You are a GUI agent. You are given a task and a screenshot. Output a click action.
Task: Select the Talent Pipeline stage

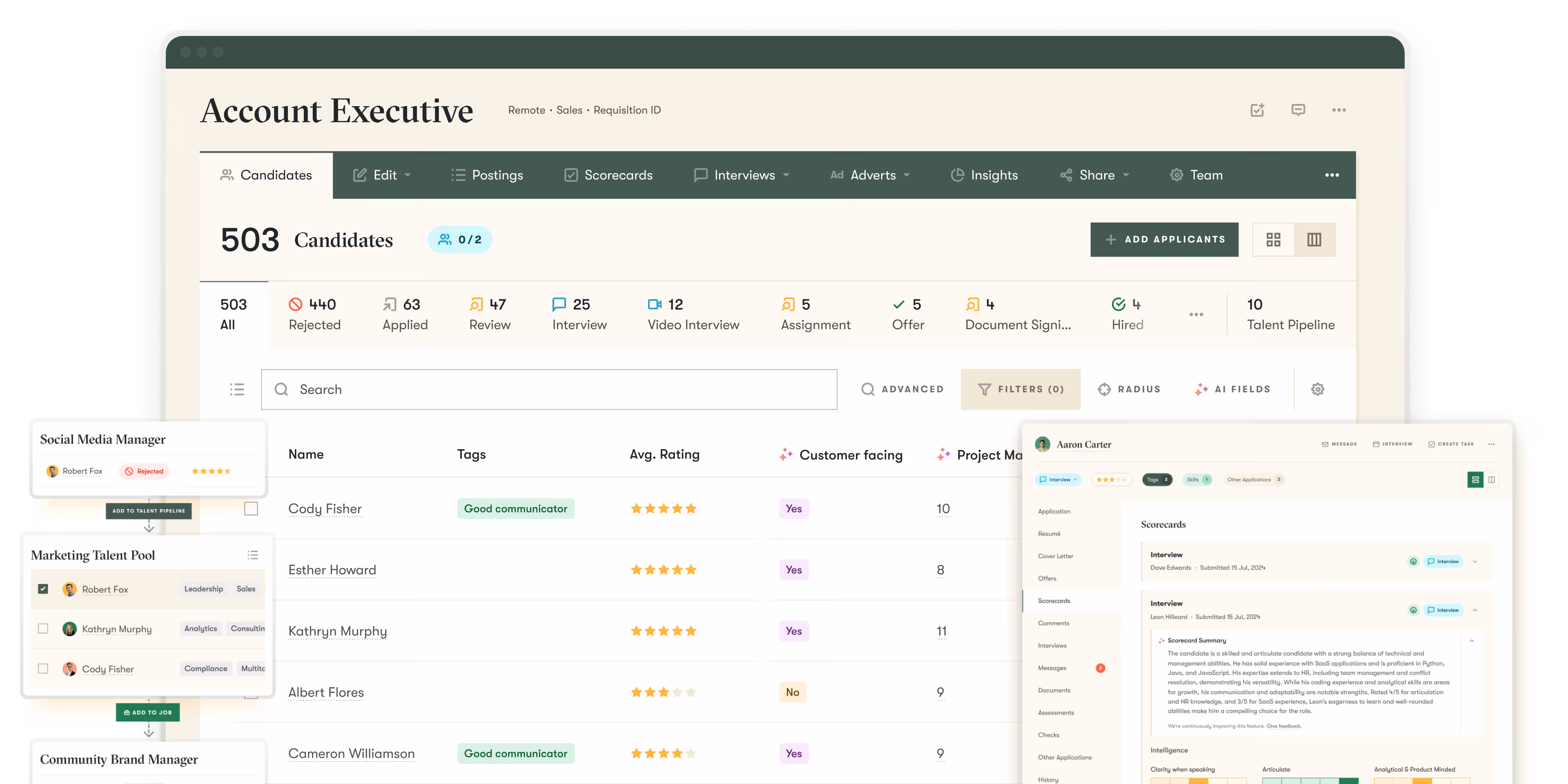(x=1290, y=314)
